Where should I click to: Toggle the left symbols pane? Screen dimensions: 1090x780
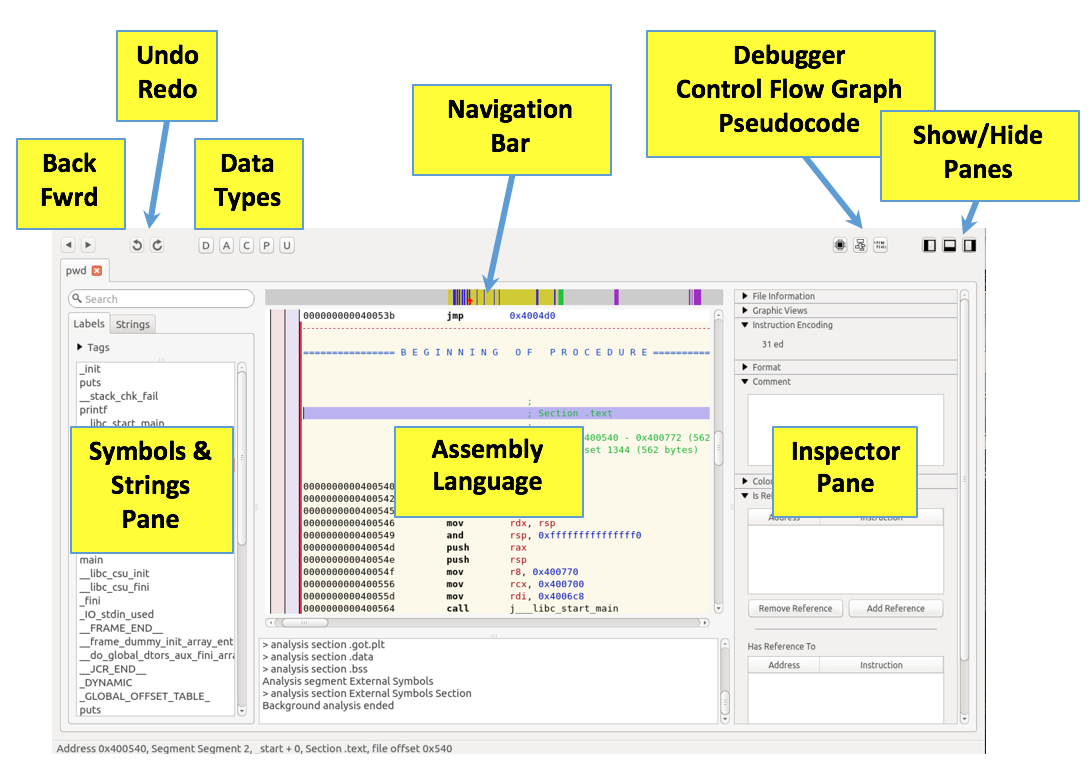(x=929, y=245)
